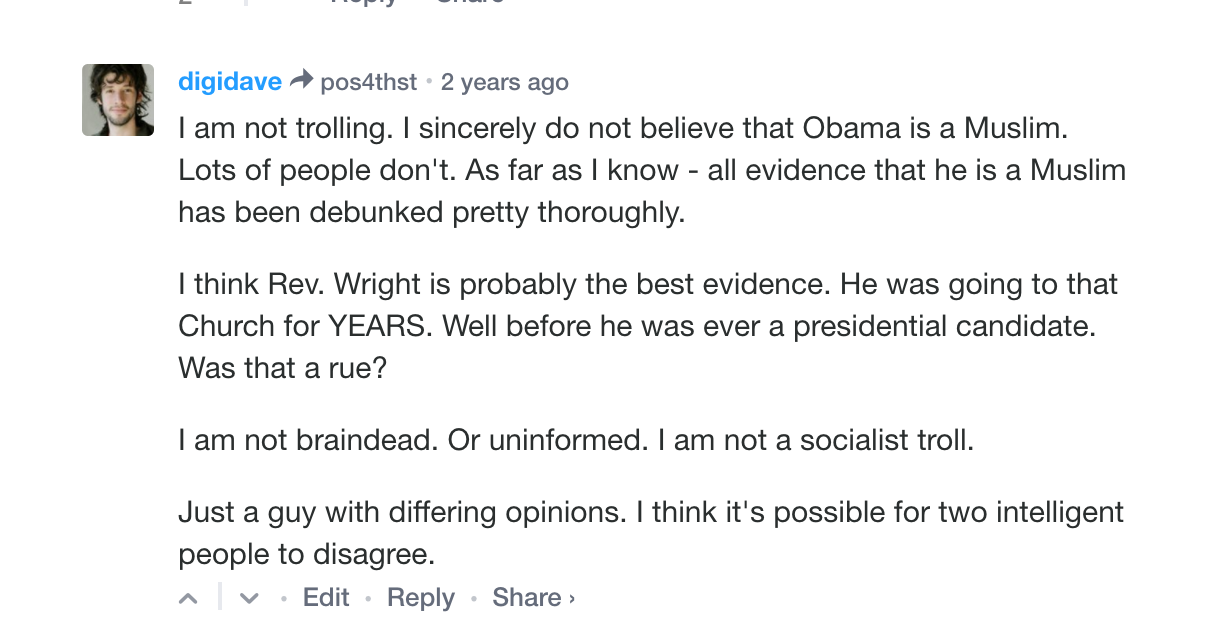This screenshot has width=1218, height=630.
Task: Edit this comment
Action: 326,598
